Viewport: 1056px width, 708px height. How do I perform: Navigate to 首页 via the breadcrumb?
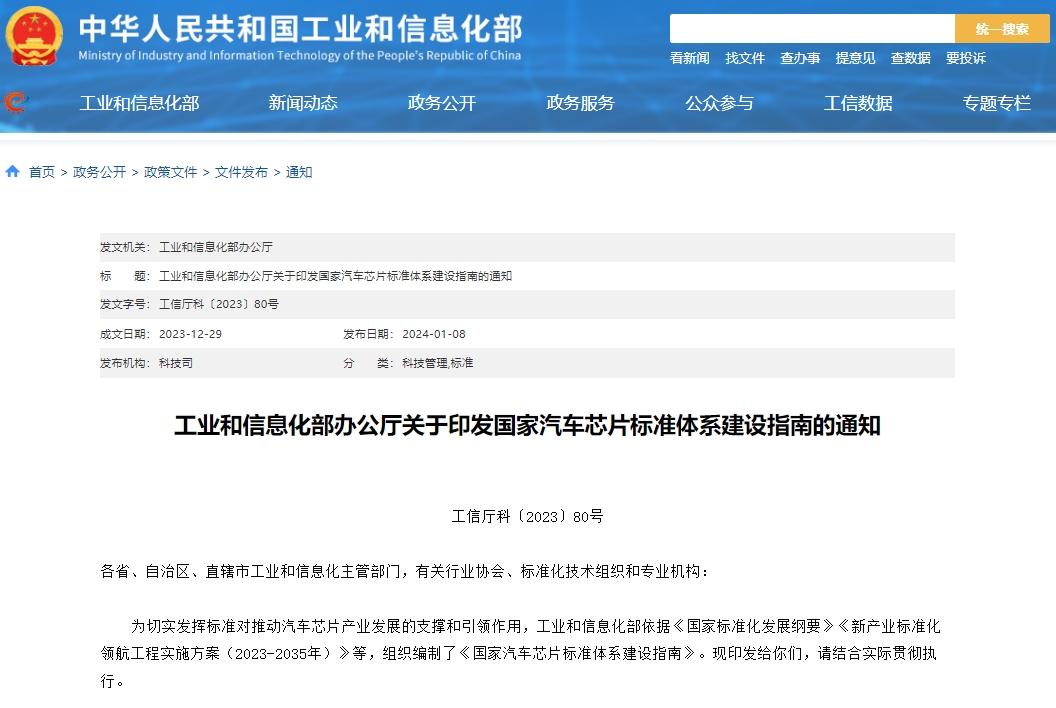coord(41,171)
